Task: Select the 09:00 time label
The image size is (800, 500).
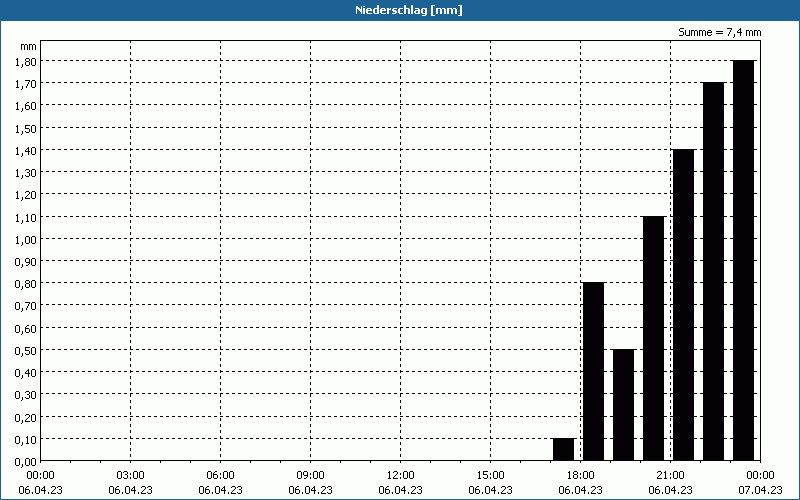Action: coord(310,476)
